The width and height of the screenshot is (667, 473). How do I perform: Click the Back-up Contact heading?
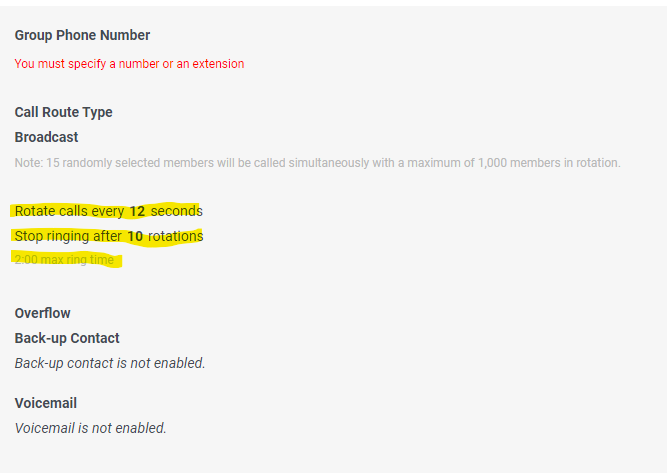point(67,338)
